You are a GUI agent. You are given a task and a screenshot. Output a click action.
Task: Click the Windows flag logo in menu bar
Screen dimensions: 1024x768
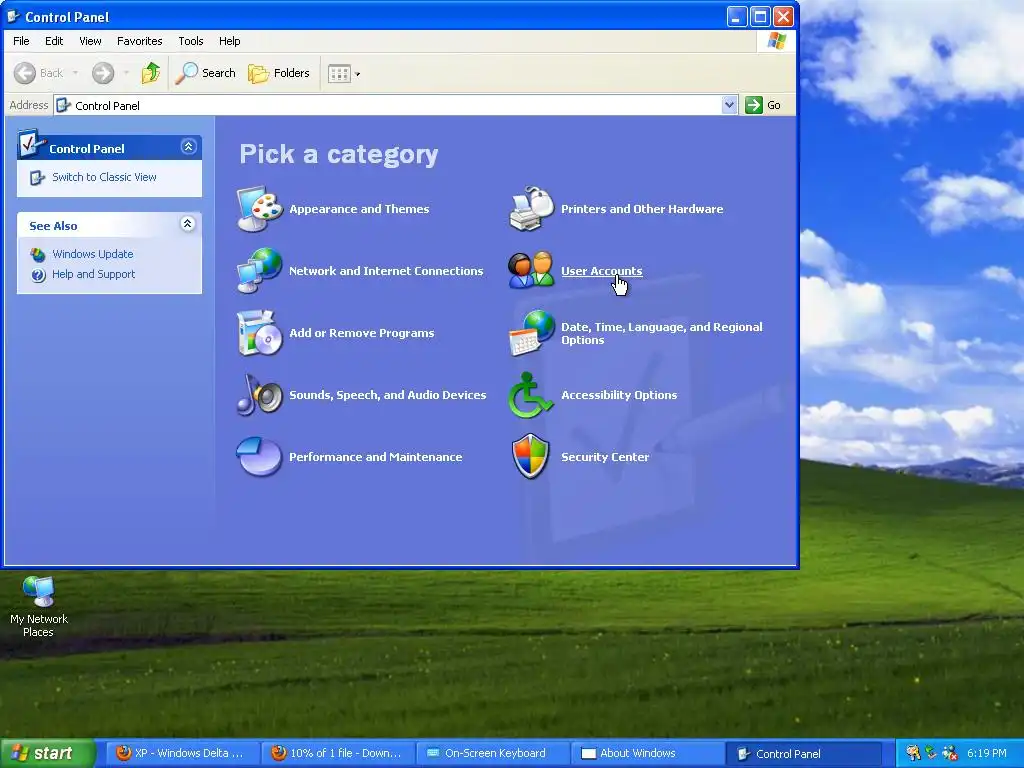[x=776, y=40]
